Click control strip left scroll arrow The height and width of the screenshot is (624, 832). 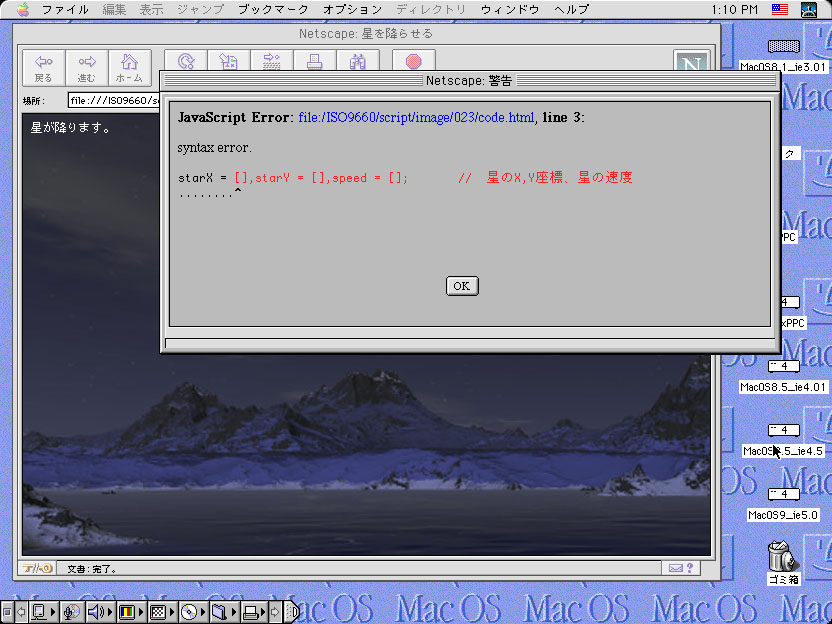(21, 612)
